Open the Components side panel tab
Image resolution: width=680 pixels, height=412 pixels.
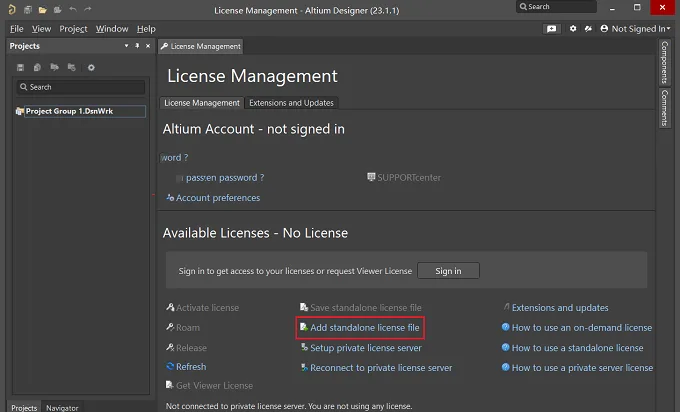tap(664, 62)
